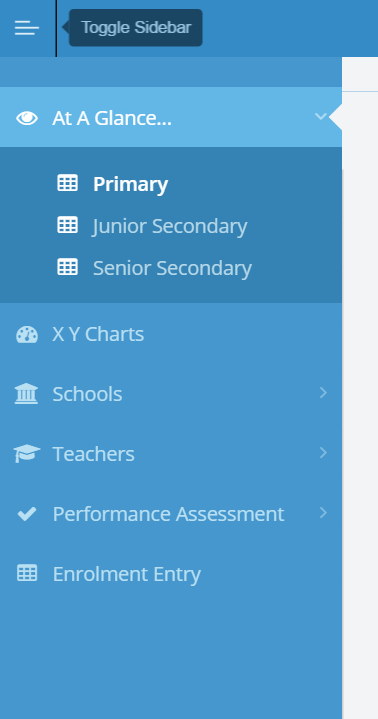Viewport: 378px width, 719px height.
Task: Click the eye icon beside At A Glance
Action: (x=27, y=118)
